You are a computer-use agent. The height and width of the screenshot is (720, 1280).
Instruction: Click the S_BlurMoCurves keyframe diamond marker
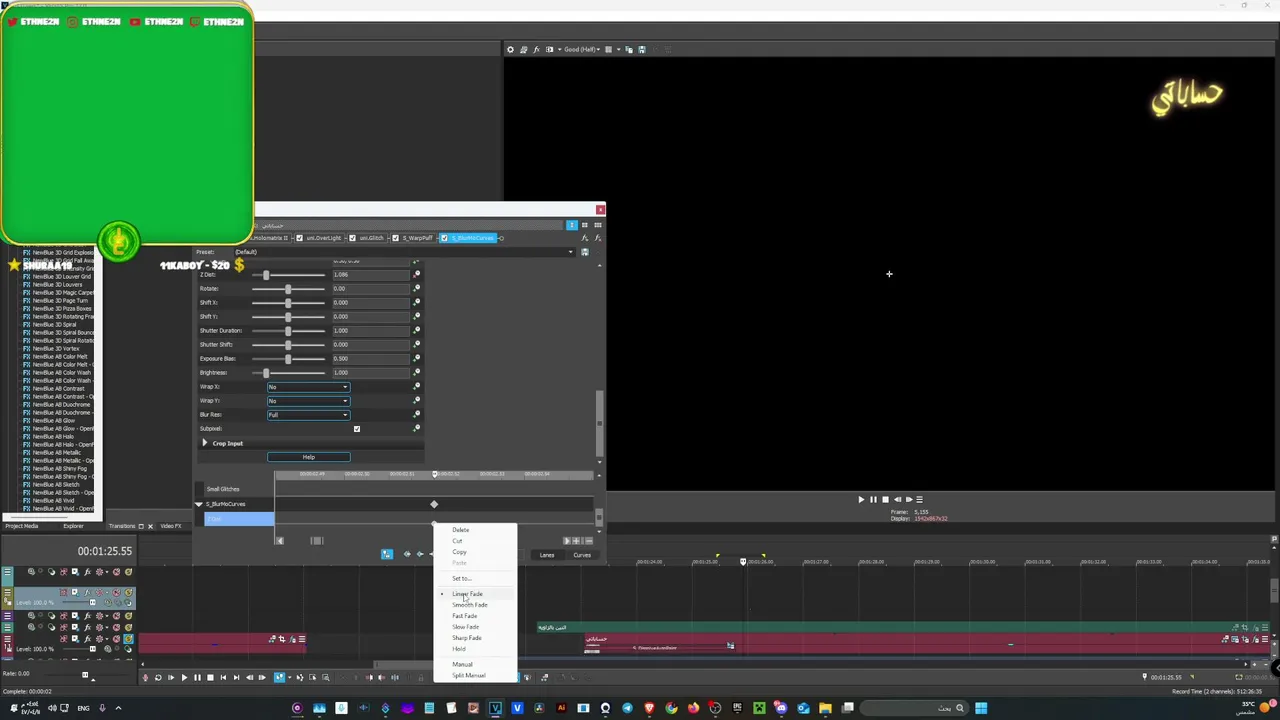pos(434,504)
